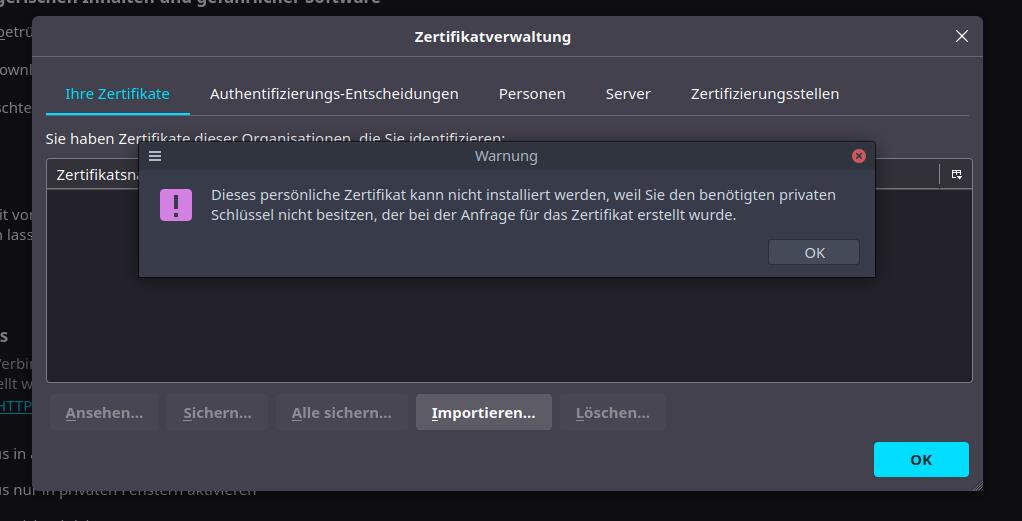Confirm the warning with its OK button
The height and width of the screenshot is (521, 1022).
tap(814, 252)
